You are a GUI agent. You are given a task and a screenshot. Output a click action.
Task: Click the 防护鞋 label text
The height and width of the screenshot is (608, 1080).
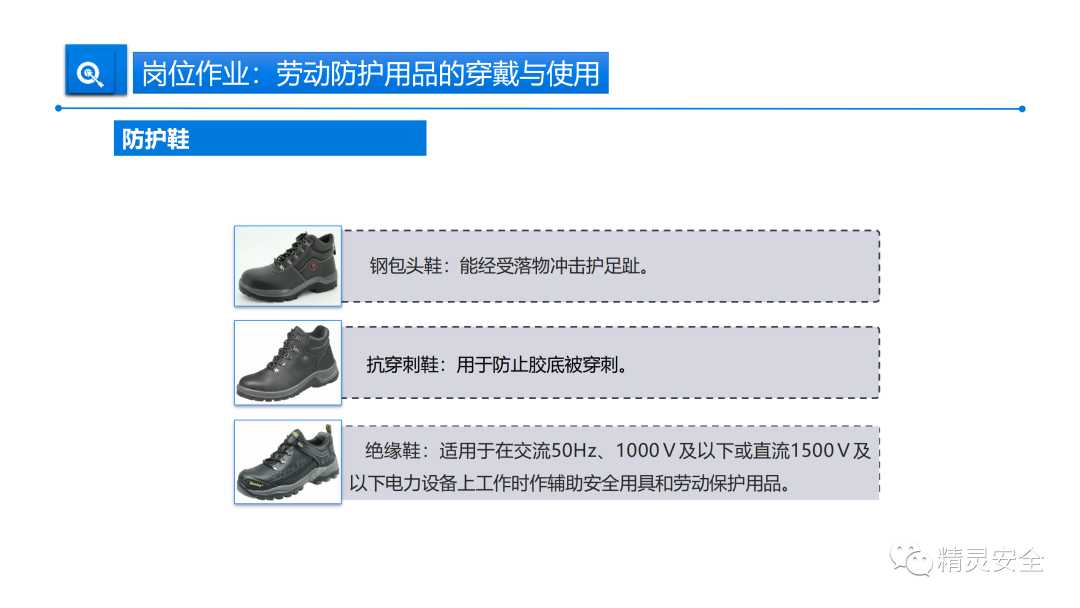[x=156, y=139]
